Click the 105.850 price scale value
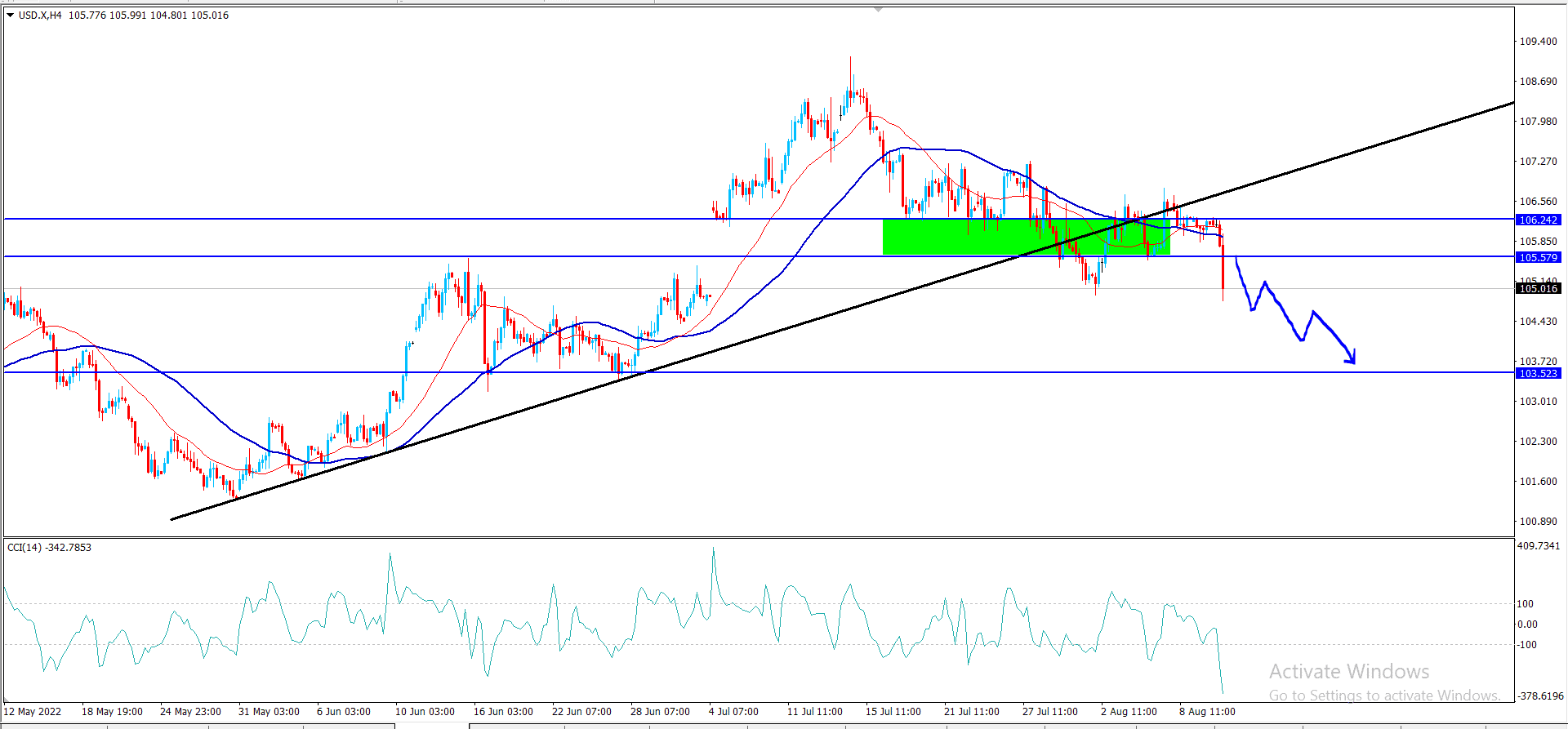1568x729 pixels. point(1538,242)
